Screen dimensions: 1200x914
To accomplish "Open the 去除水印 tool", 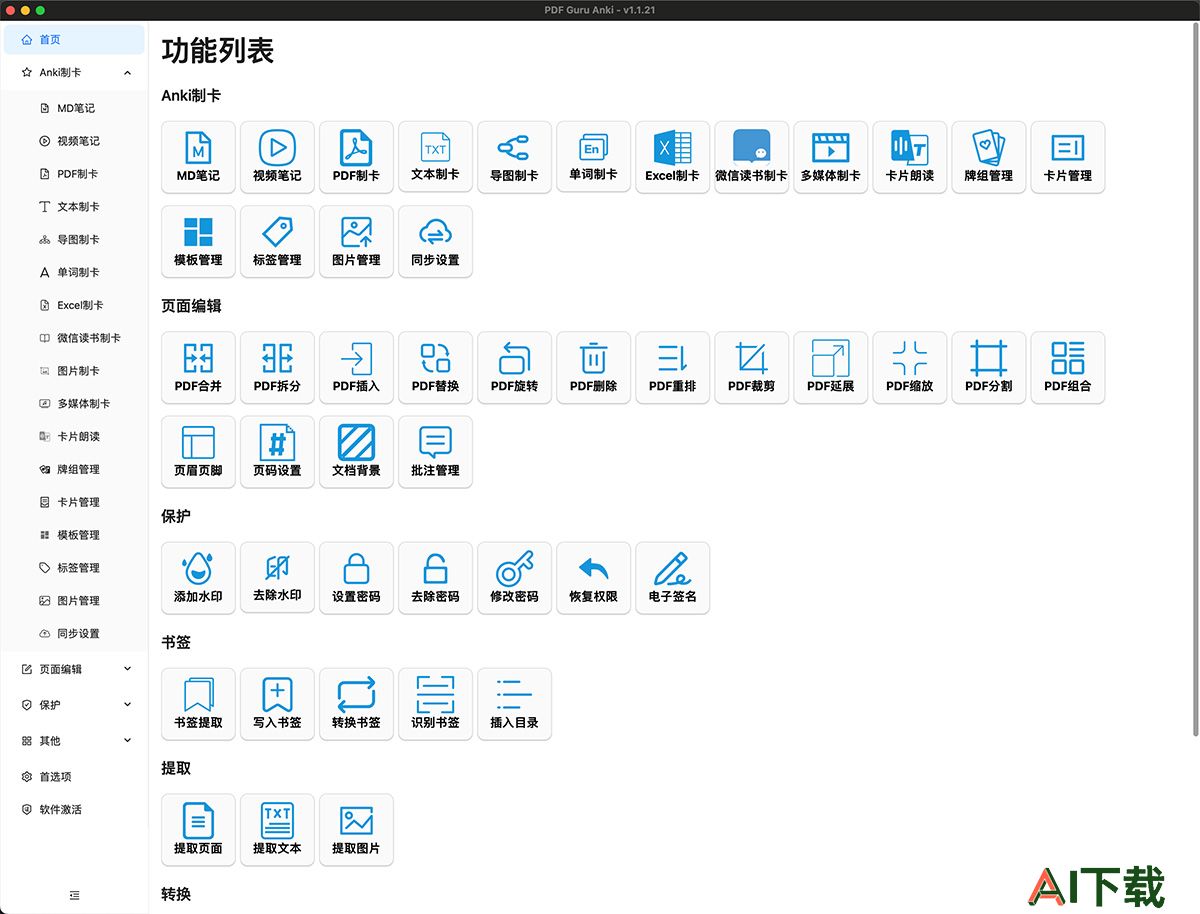I will pos(277,577).
